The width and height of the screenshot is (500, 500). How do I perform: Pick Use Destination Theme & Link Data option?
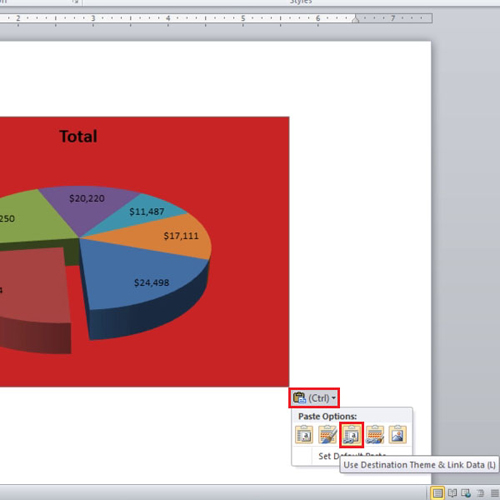coord(351,434)
